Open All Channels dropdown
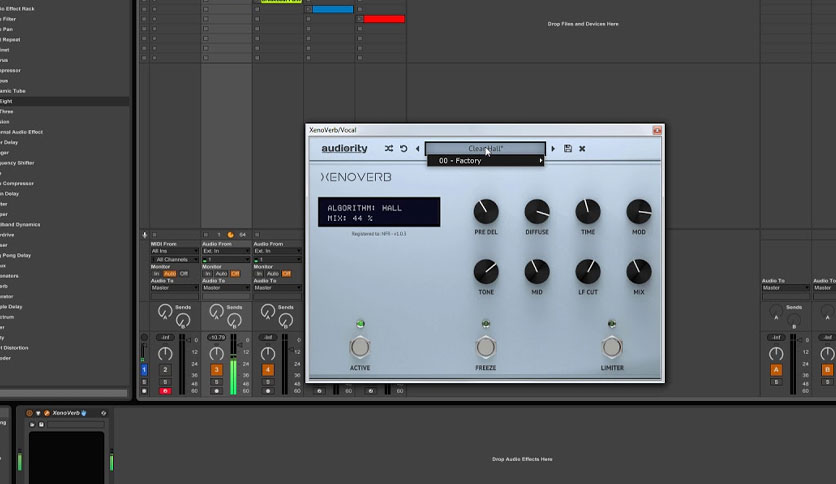This screenshot has width=836, height=484. (x=174, y=260)
